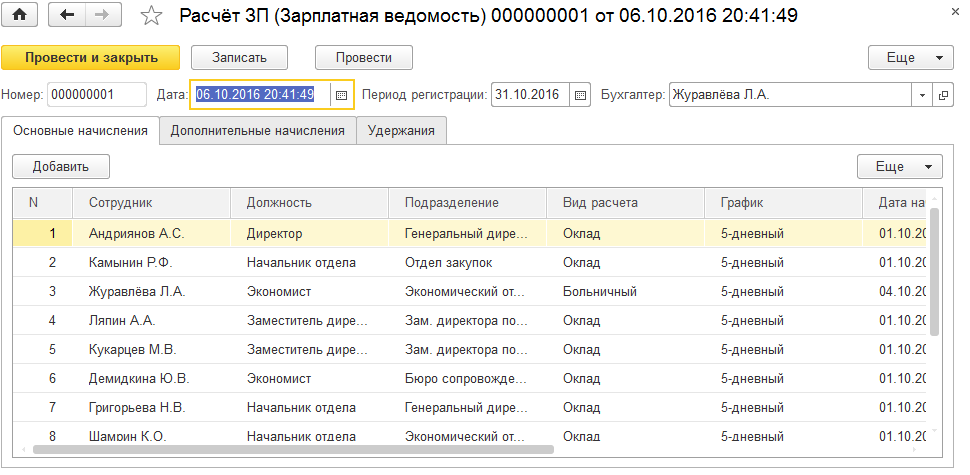Click the Записать button
Image resolution: width=970 pixels, height=475 pixels.
[x=239, y=58]
